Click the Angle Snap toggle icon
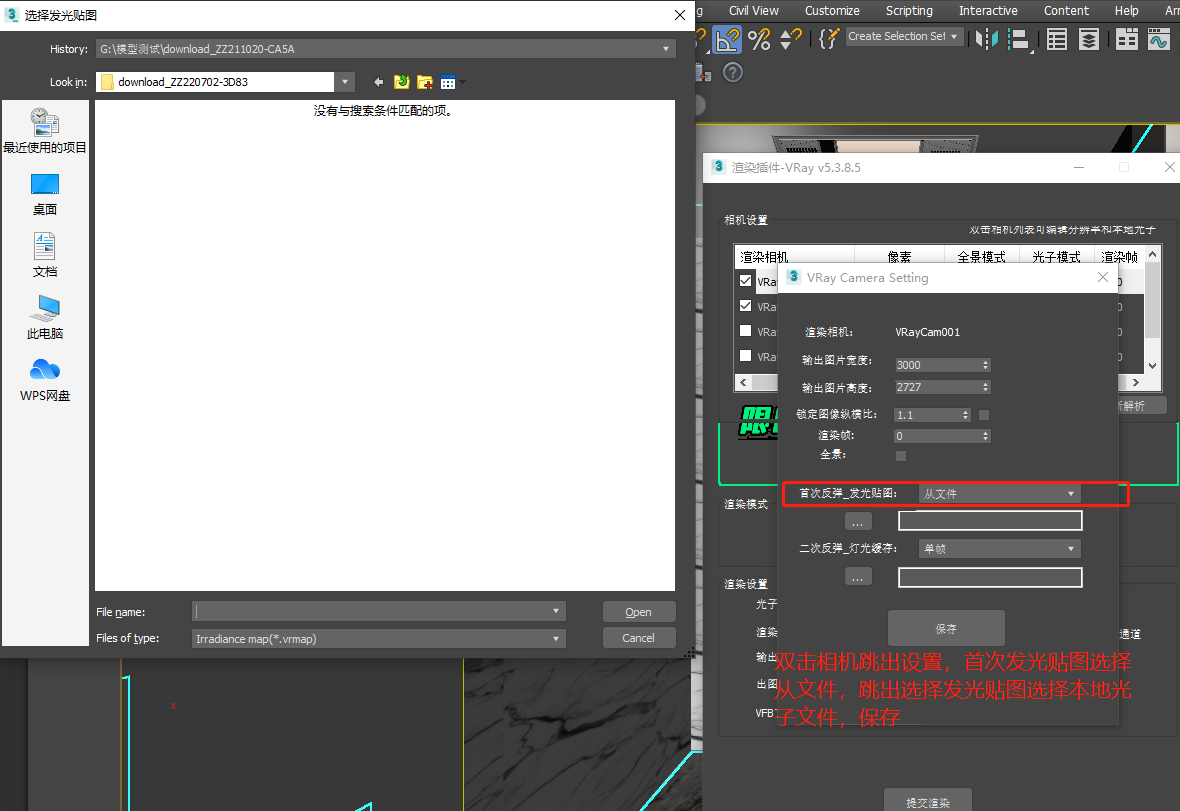 coord(727,39)
